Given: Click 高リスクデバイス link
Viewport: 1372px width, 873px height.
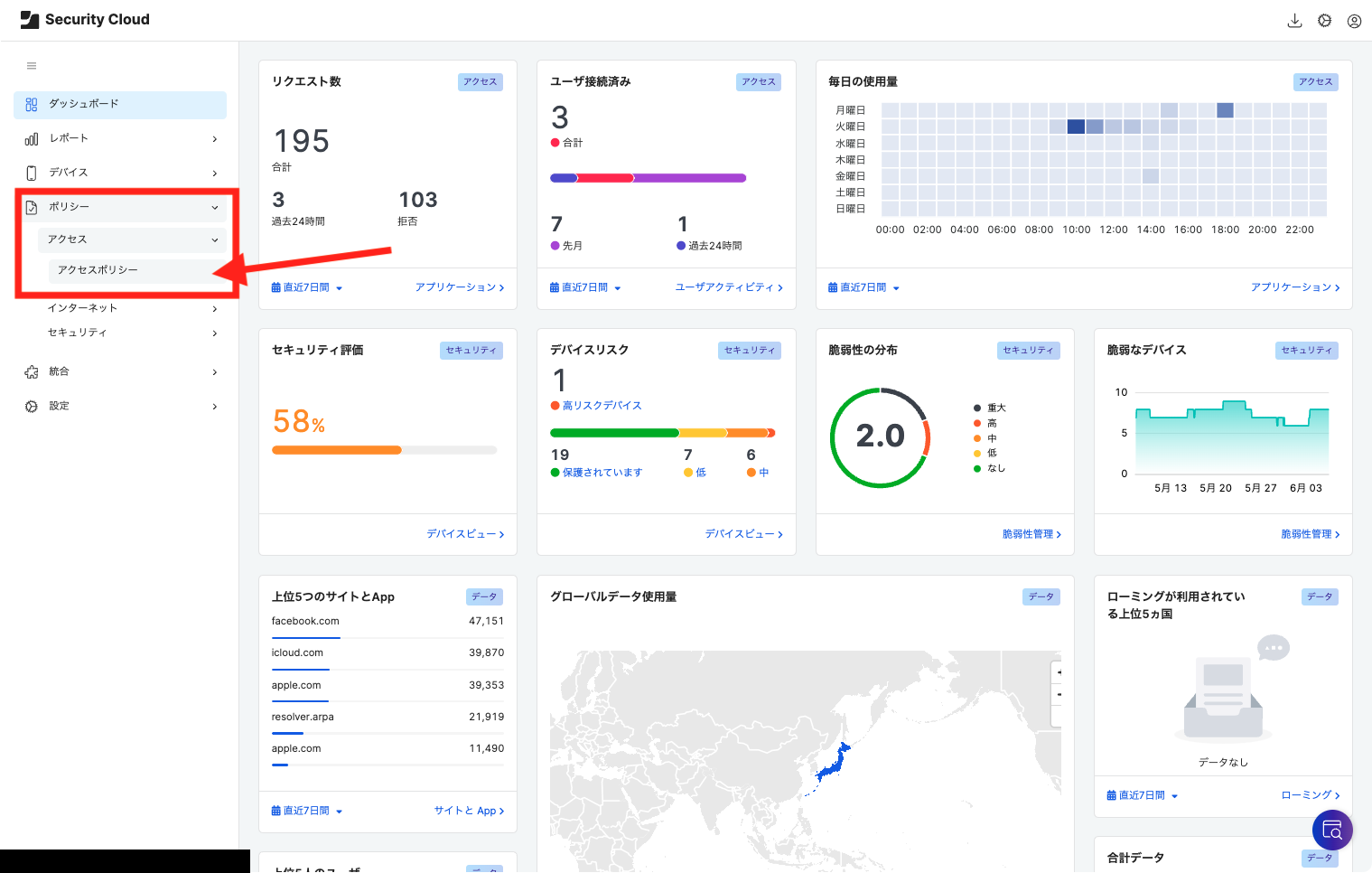Looking at the screenshot, I should (x=602, y=406).
